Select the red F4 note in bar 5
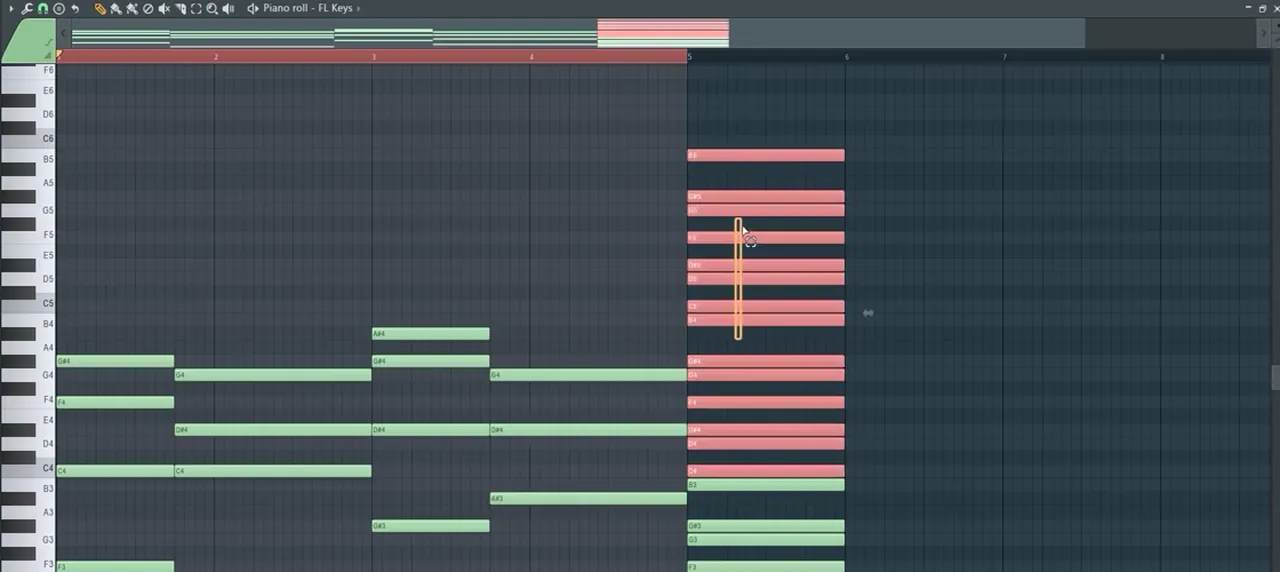Image resolution: width=1280 pixels, height=572 pixels. [x=766, y=402]
